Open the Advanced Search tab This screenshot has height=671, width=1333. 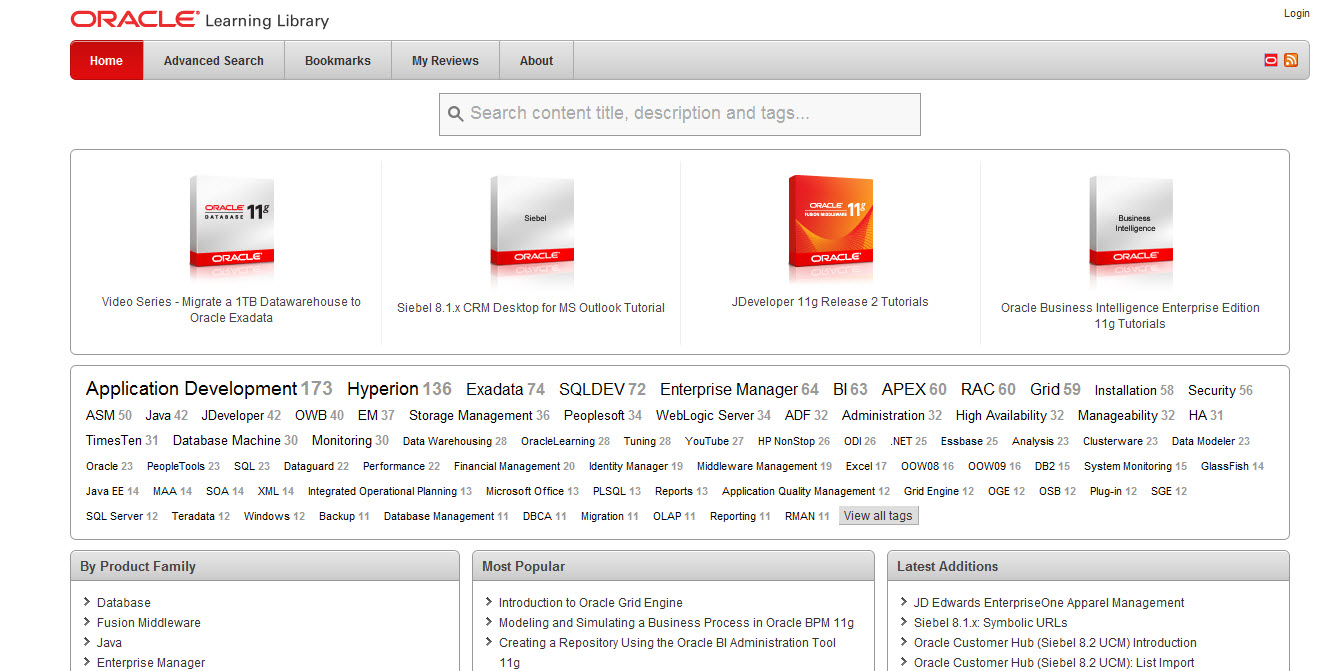coord(214,60)
